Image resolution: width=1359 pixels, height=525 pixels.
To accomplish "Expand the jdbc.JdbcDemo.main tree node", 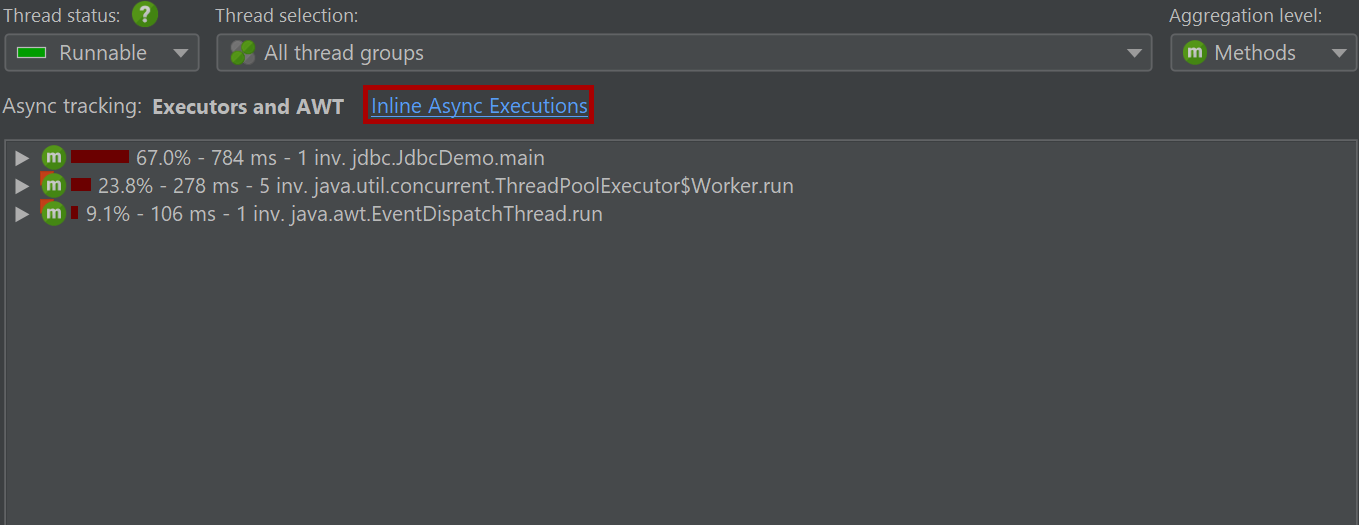I will coord(22,157).
